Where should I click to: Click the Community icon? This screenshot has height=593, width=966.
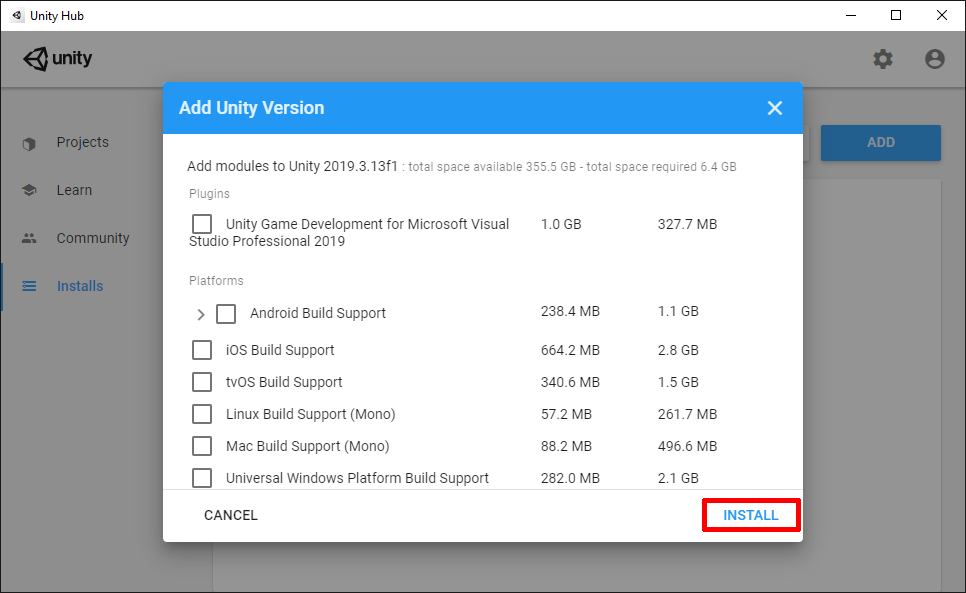point(29,238)
